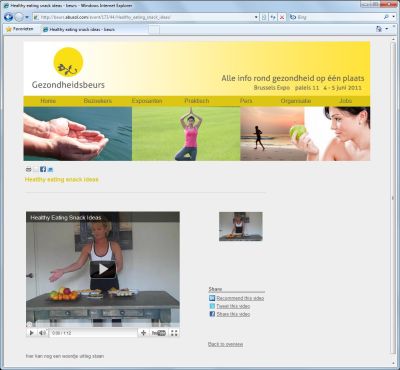Click the Recommend this video link

point(240,298)
